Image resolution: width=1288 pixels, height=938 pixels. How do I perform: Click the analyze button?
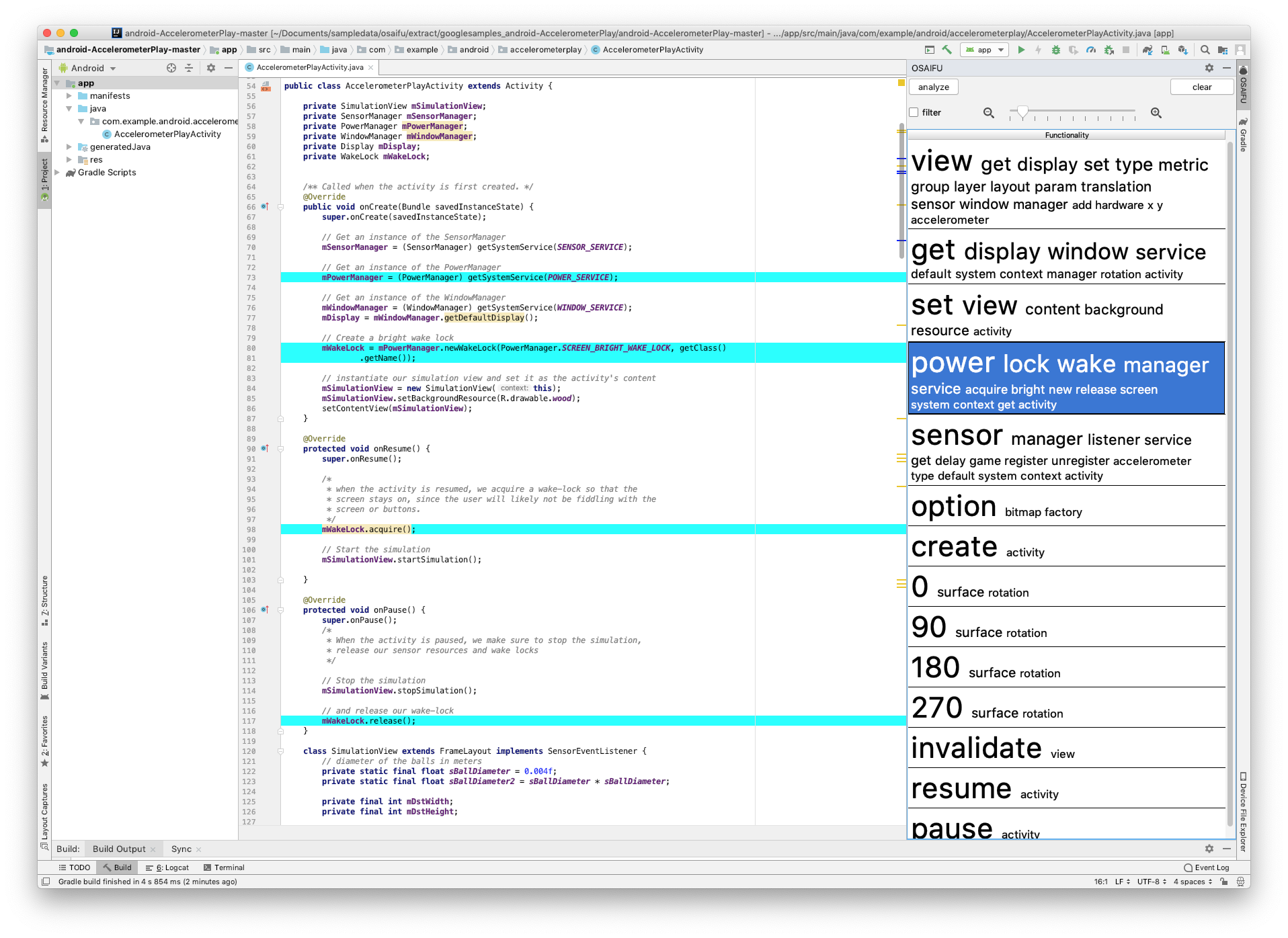click(x=934, y=87)
